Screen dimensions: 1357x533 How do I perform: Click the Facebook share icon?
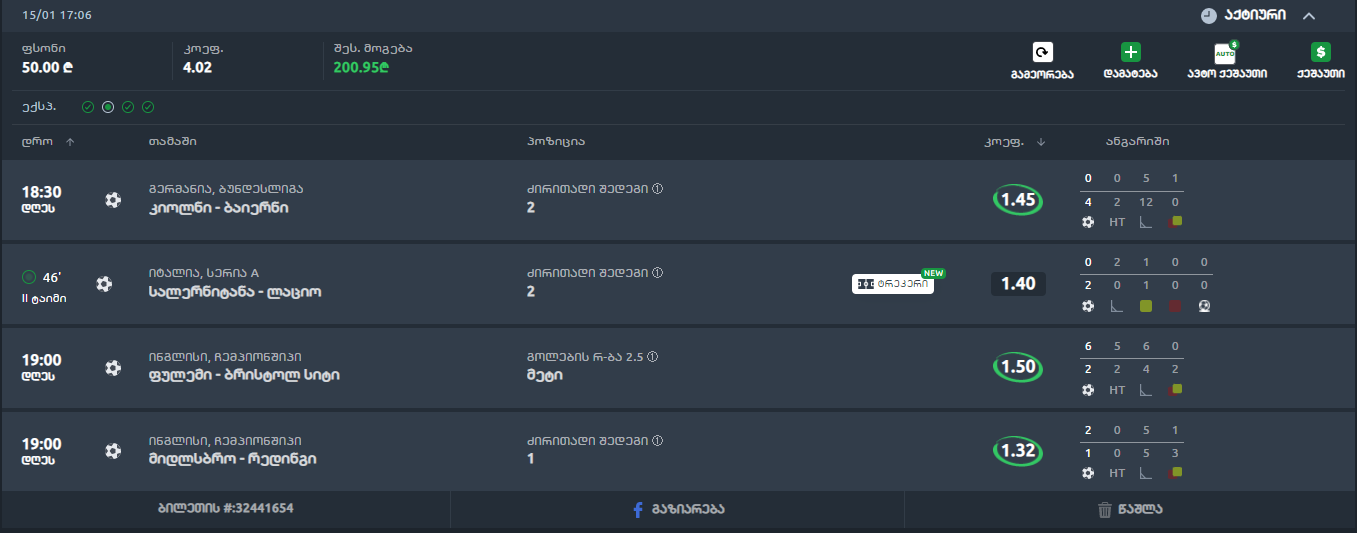pos(637,510)
